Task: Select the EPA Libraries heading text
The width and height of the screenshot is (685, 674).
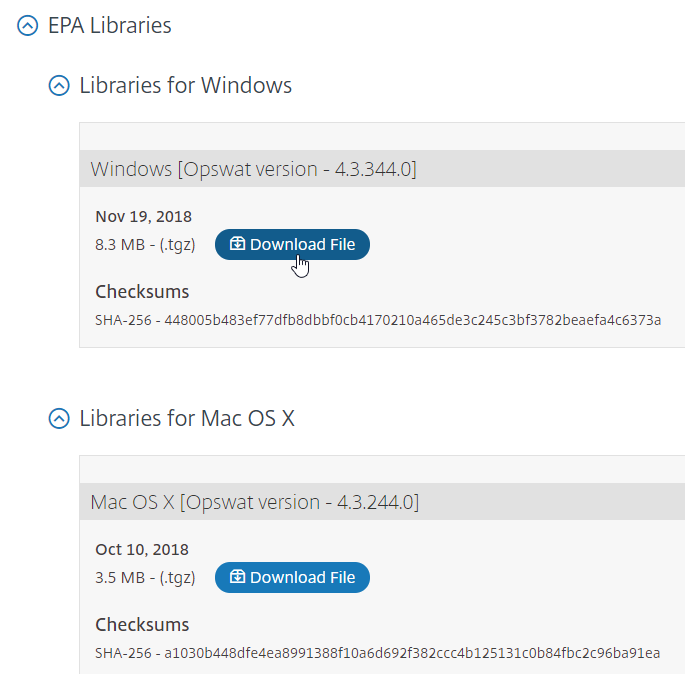Action: pos(110,25)
